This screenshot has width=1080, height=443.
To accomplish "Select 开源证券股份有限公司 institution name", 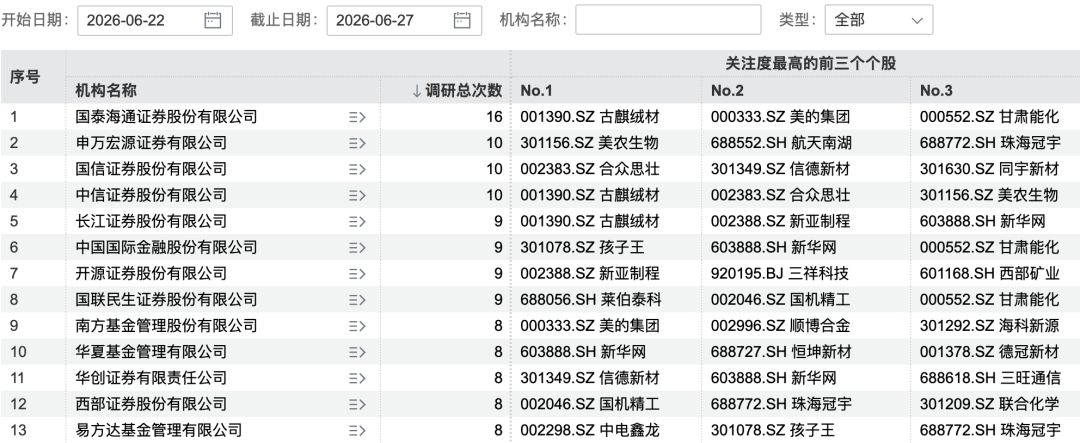I will (151, 274).
